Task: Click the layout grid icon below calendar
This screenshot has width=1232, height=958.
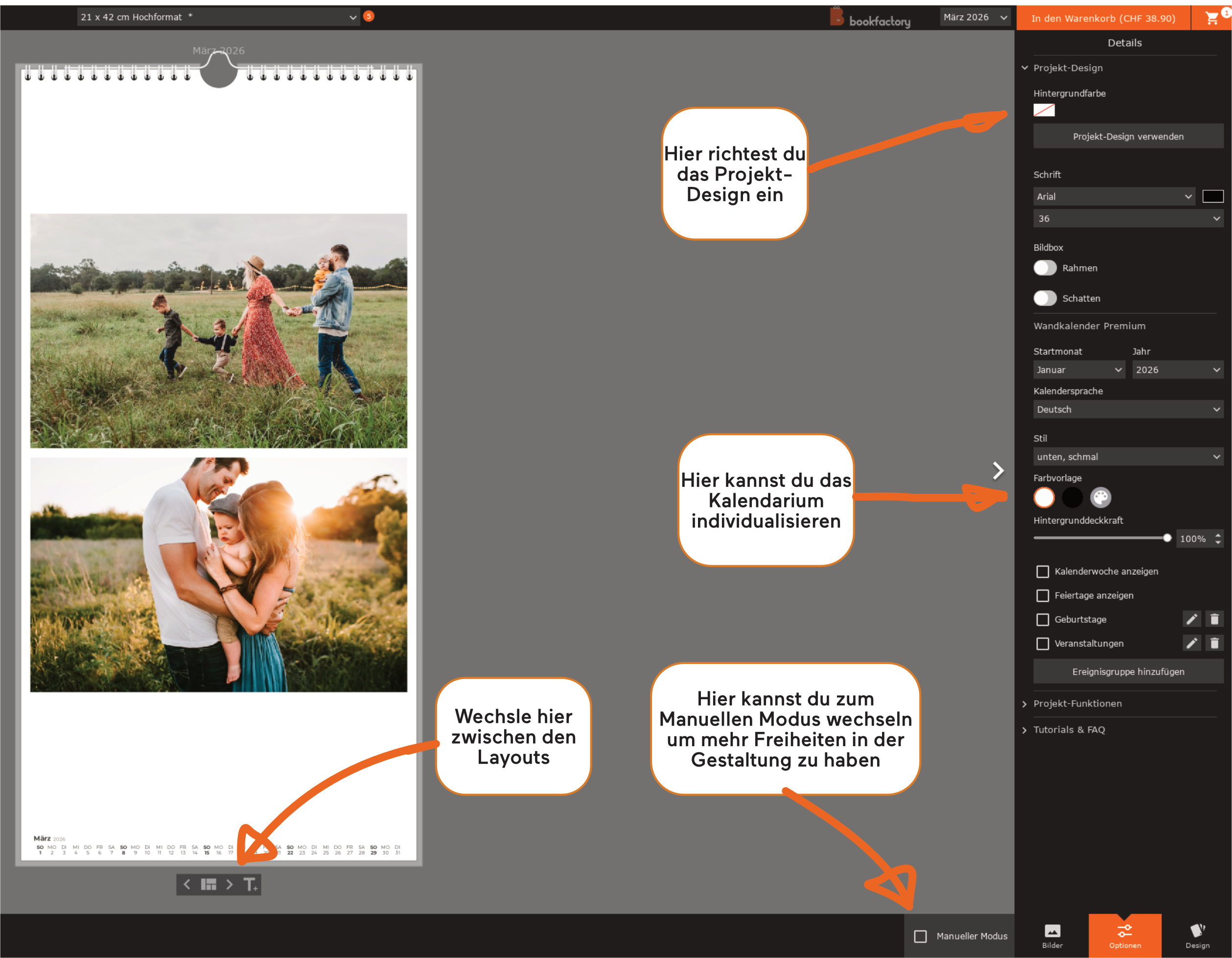Action: (209, 884)
